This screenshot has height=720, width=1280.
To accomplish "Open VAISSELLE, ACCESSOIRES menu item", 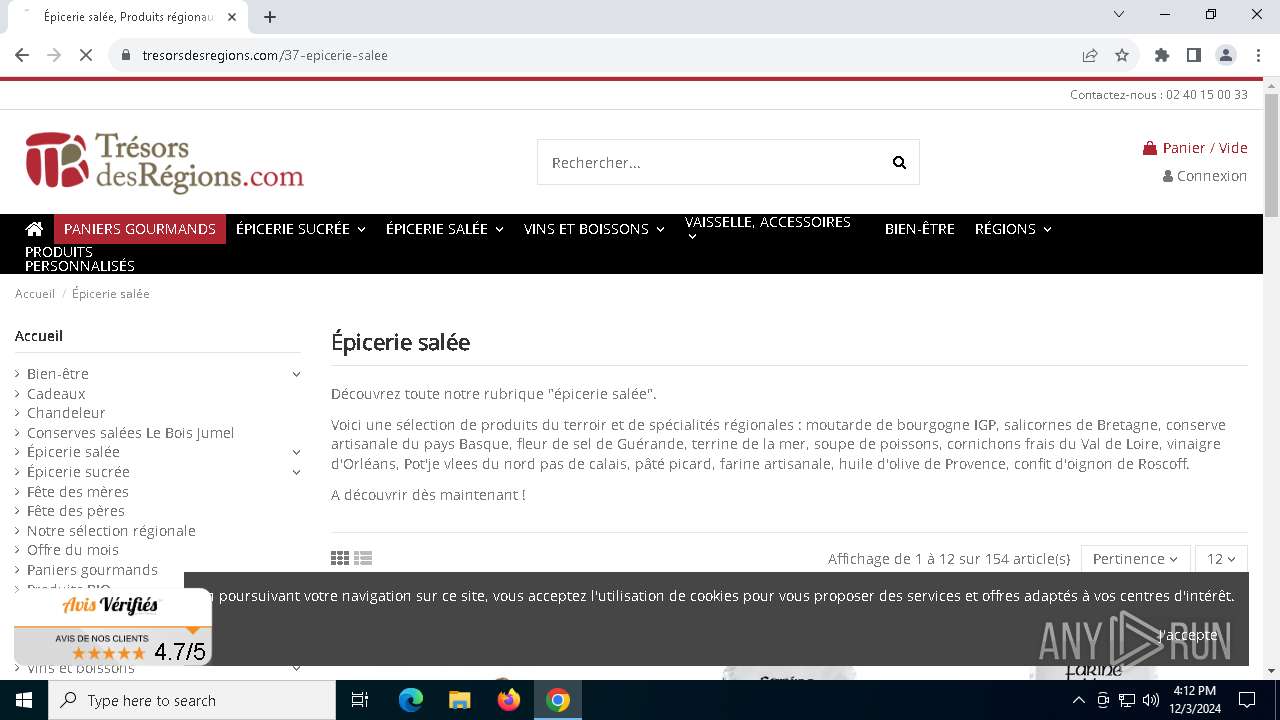I will click(x=768, y=228).
